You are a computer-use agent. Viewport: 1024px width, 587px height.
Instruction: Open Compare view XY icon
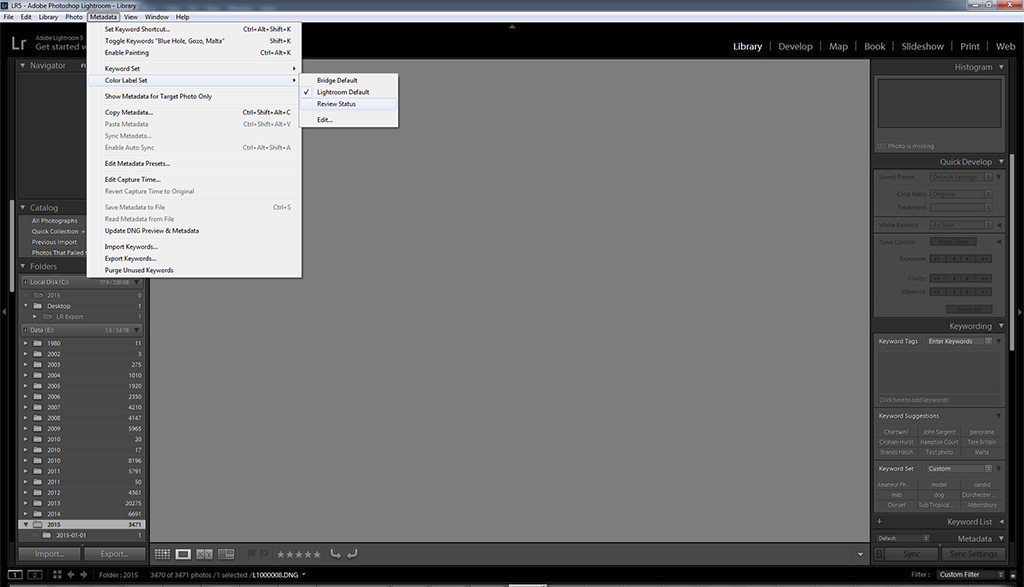click(x=204, y=554)
